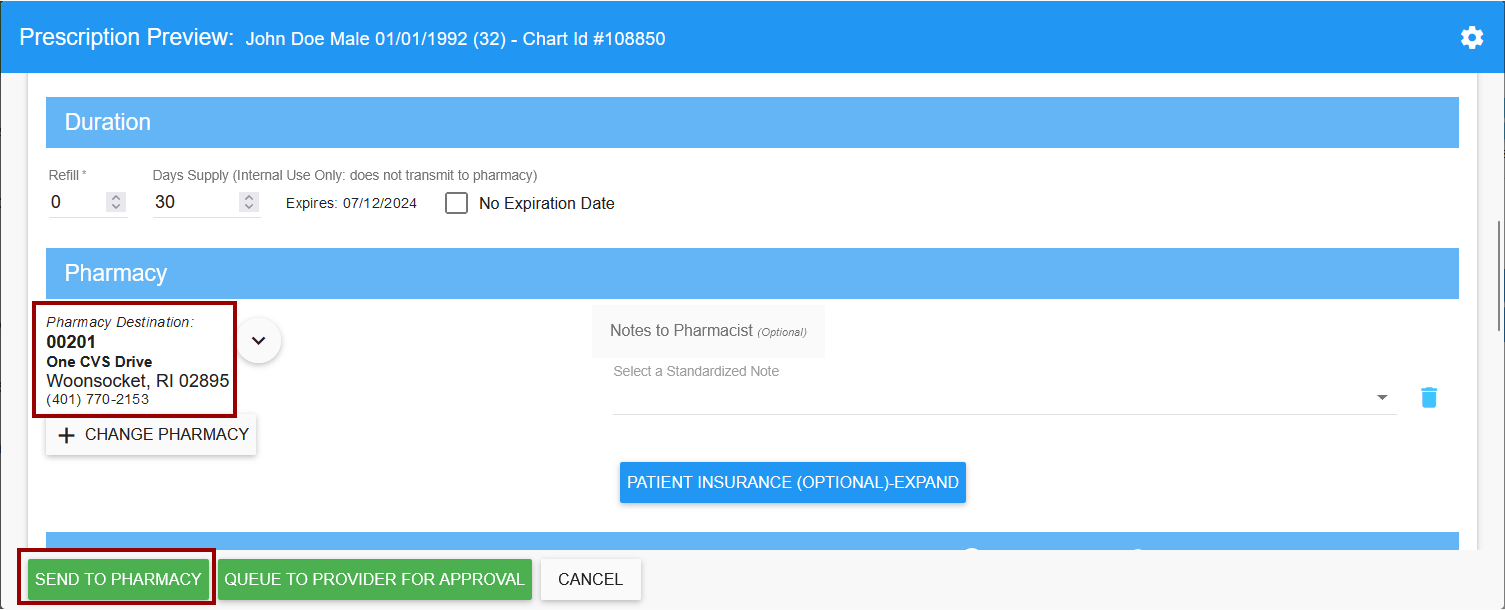Open the Select a Standardized Note dropdown
This screenshot has height=610, width=1505.
coord(1003,397)
